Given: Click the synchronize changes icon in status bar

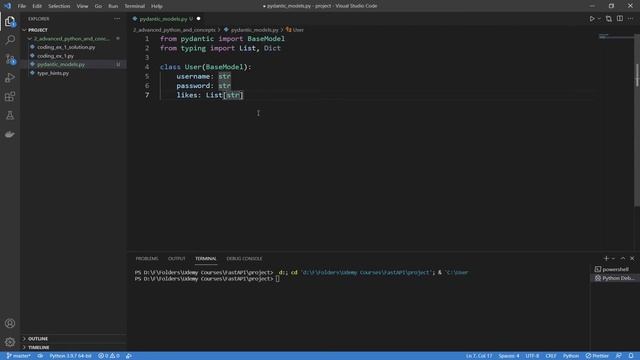Looking at the screenshot, I should tap(40, 356).
